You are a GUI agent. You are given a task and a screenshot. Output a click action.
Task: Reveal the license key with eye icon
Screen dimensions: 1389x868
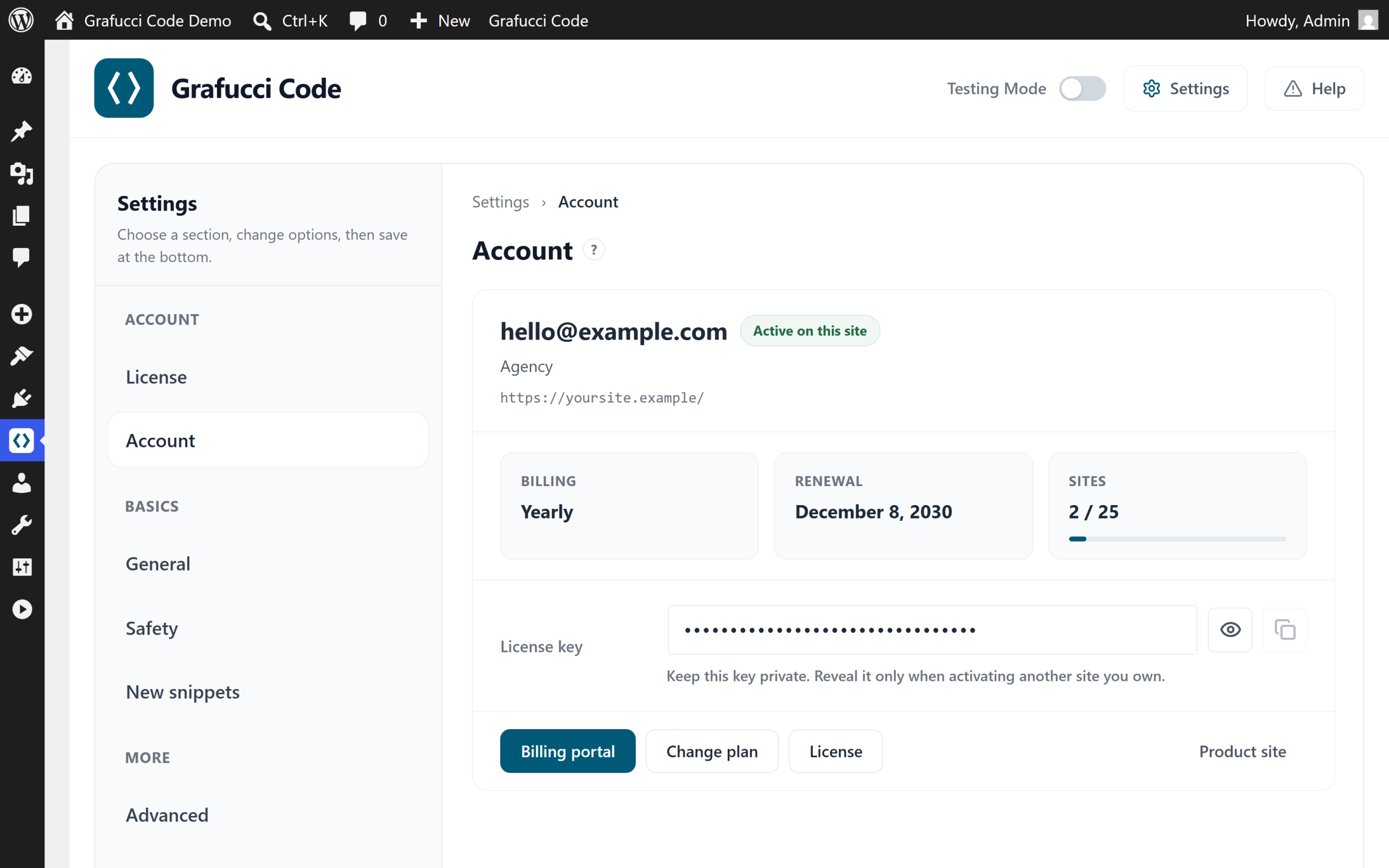(x=1230, y=630)
